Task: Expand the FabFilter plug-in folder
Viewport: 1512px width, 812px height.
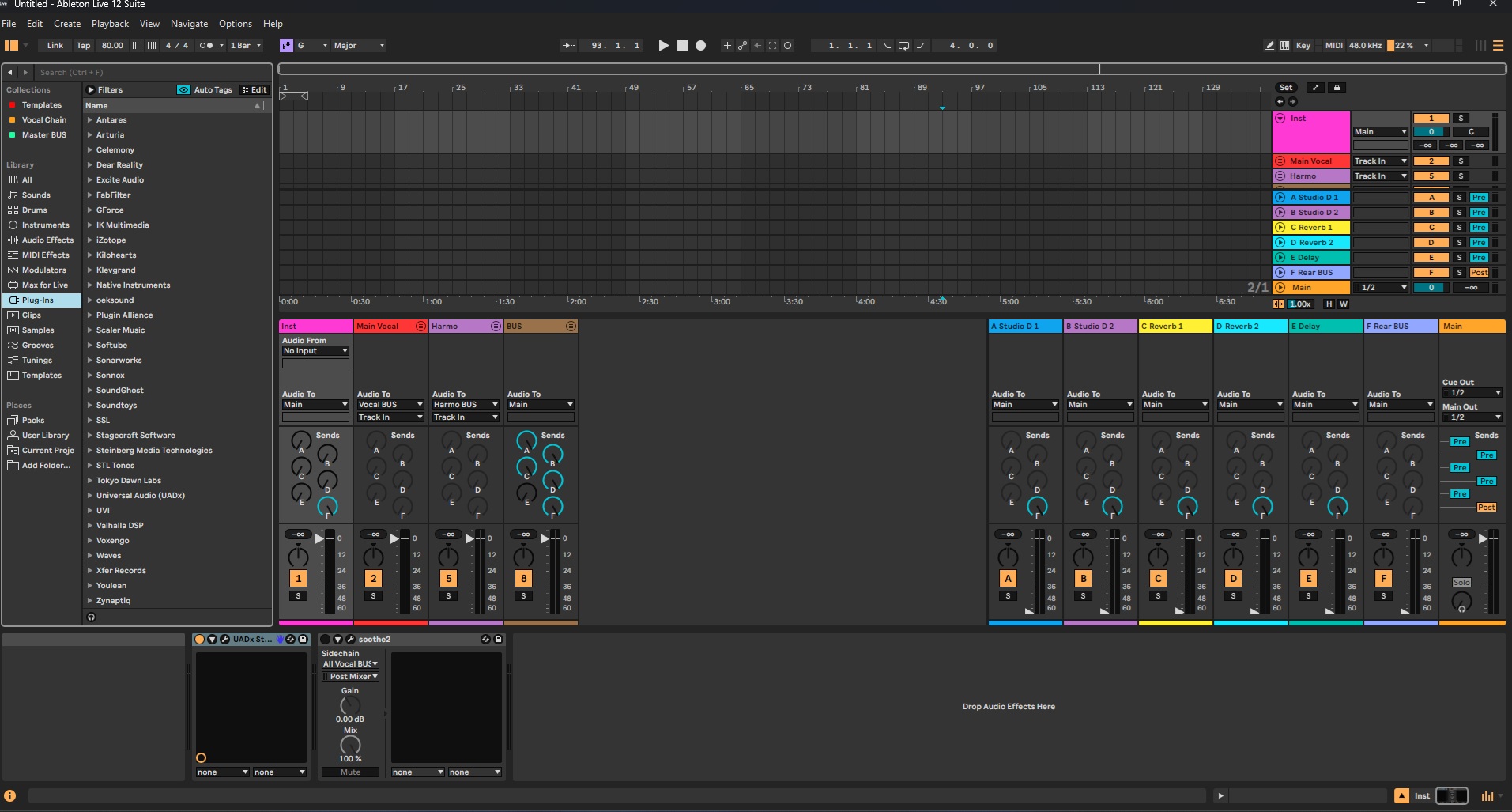Action: pos(89,195)
